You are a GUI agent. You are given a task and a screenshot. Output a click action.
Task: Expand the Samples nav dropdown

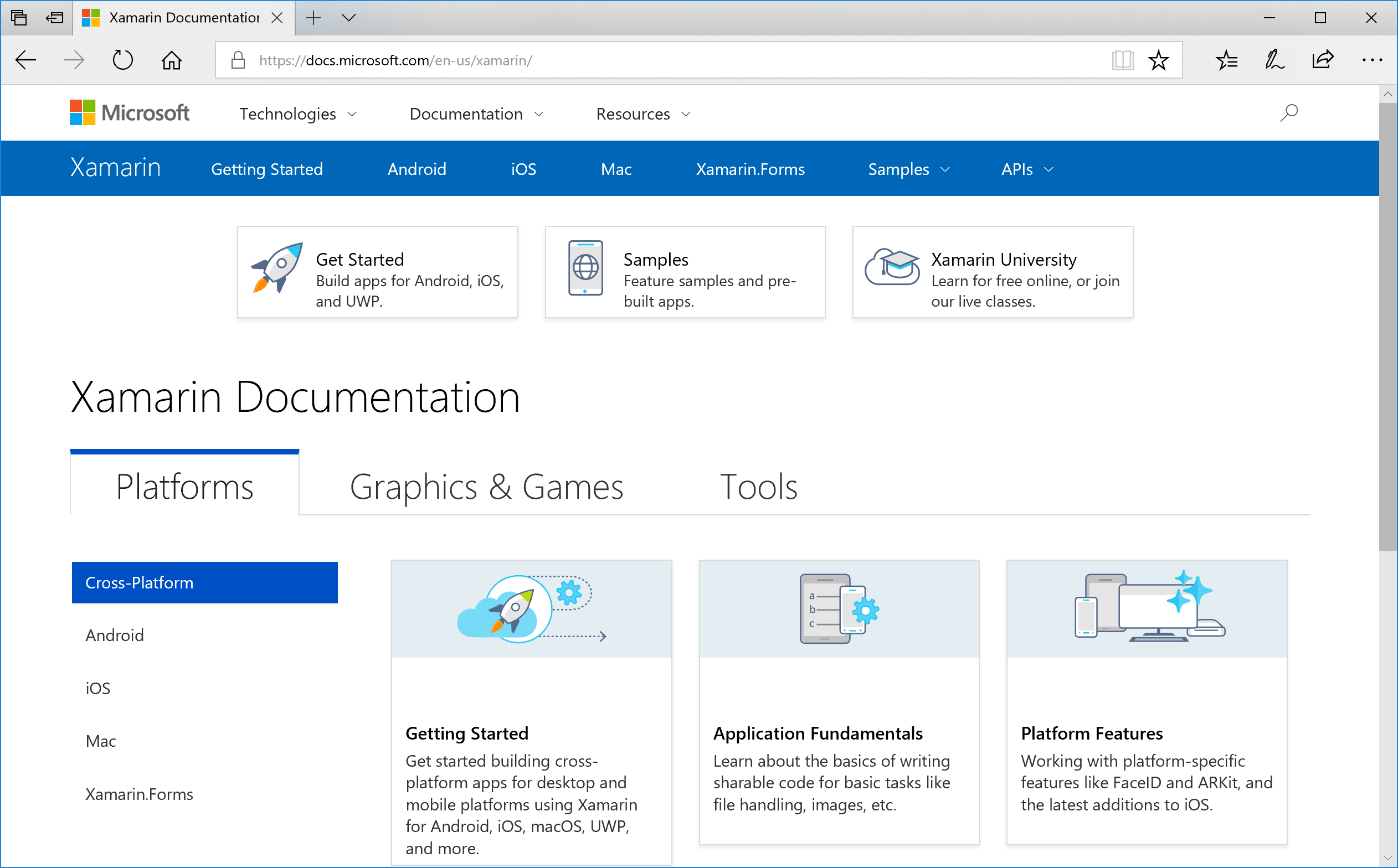[x=908, y=169]
